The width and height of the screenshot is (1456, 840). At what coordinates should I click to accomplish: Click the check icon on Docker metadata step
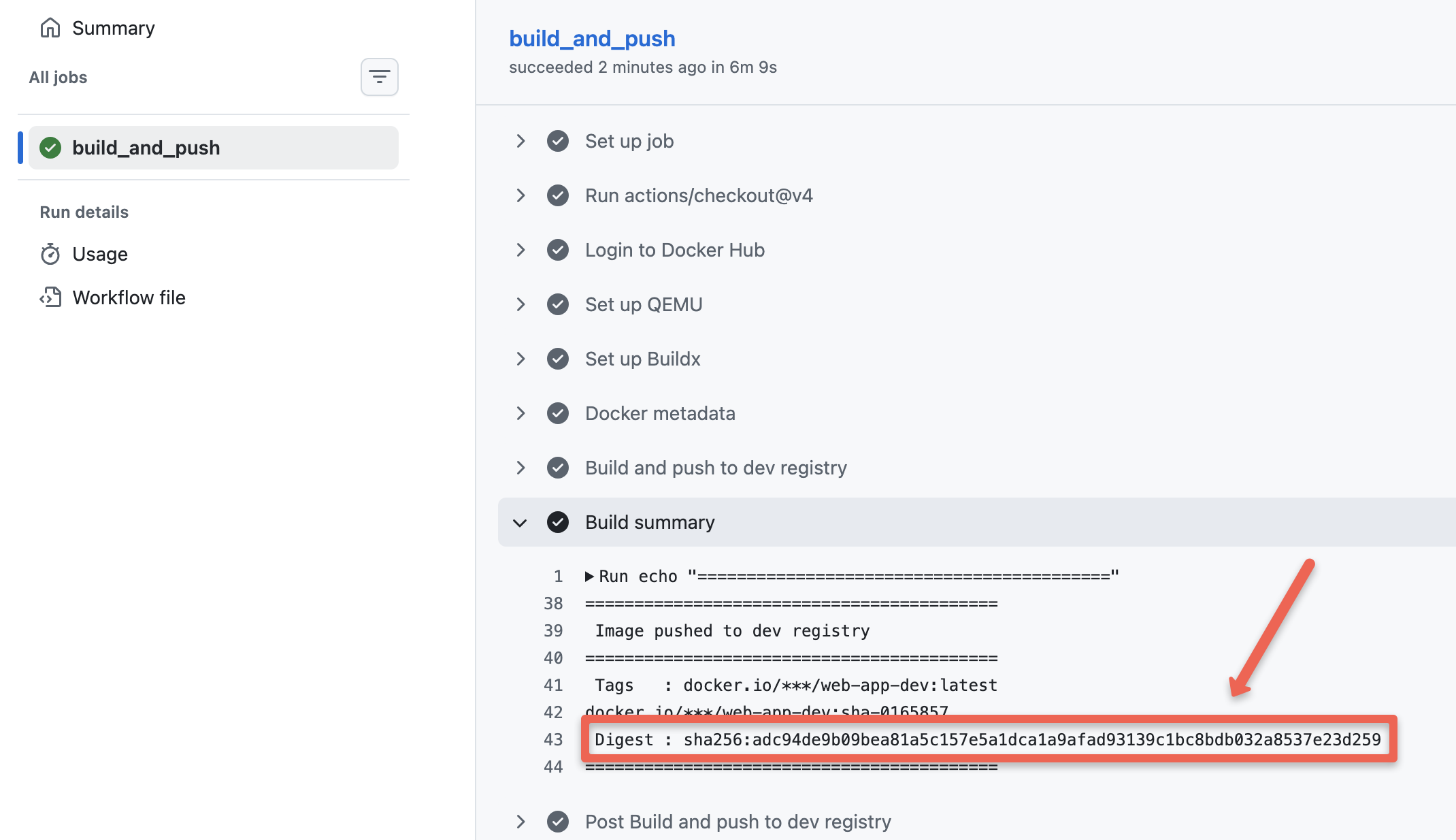pos(557,413)
